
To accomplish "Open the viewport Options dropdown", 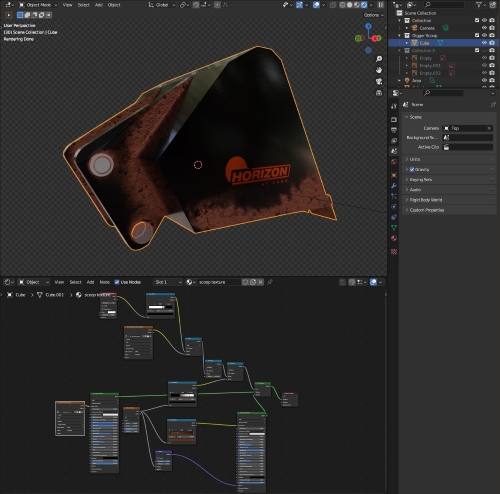I will tap(374, 15).
